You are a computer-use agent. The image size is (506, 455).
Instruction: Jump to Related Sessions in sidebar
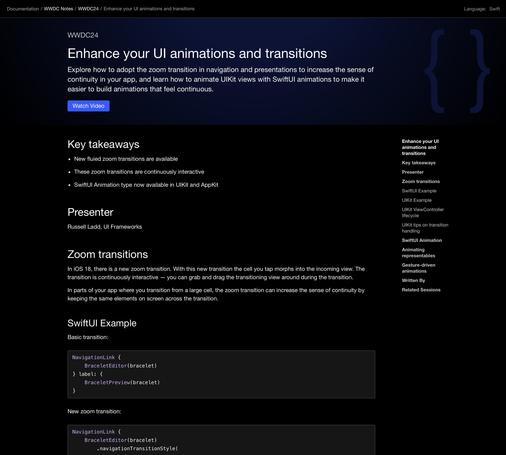[x=421, y=290]
